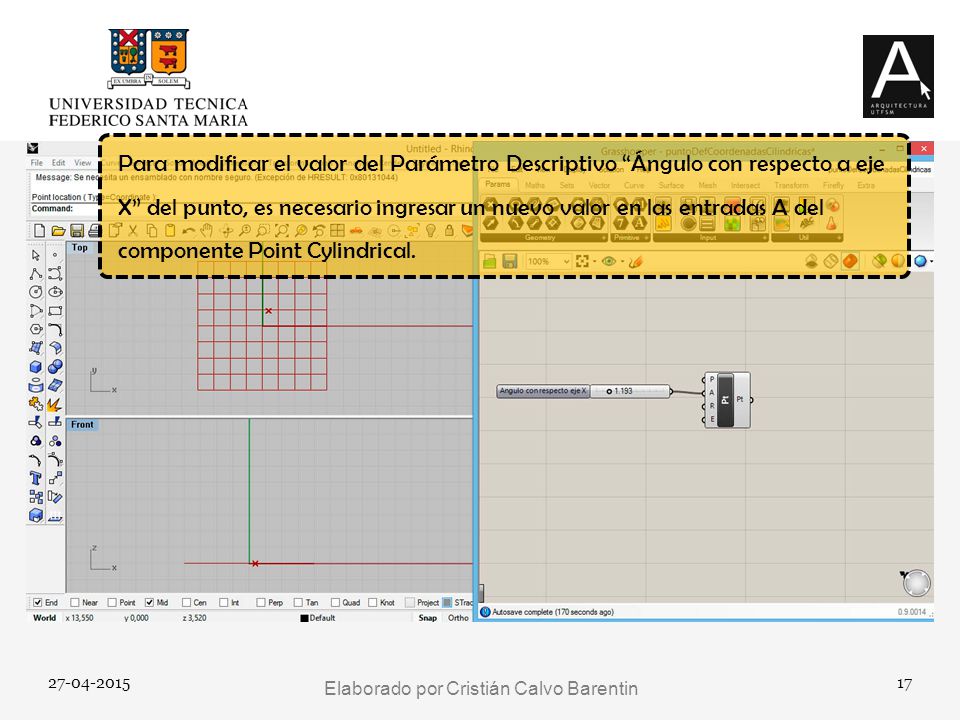
Task: Expand the Geometry panel plus button
Action: pos(604,238)
